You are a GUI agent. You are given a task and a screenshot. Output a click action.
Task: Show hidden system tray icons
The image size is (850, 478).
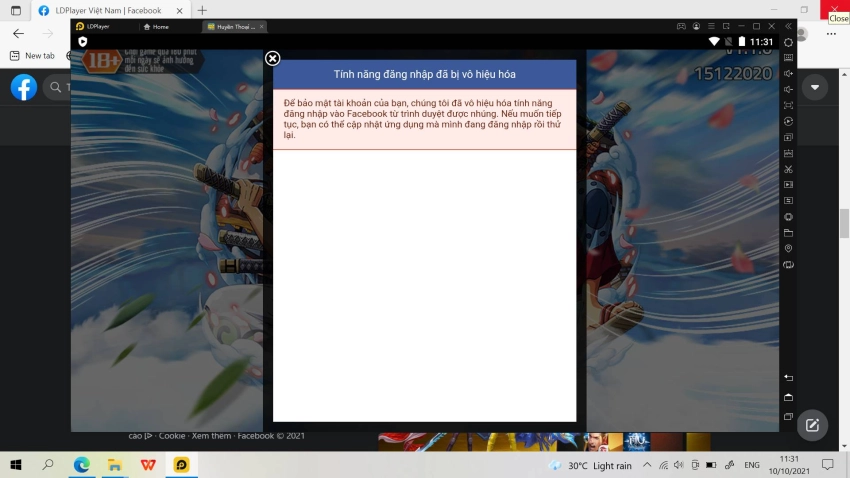tap(647, 465)
